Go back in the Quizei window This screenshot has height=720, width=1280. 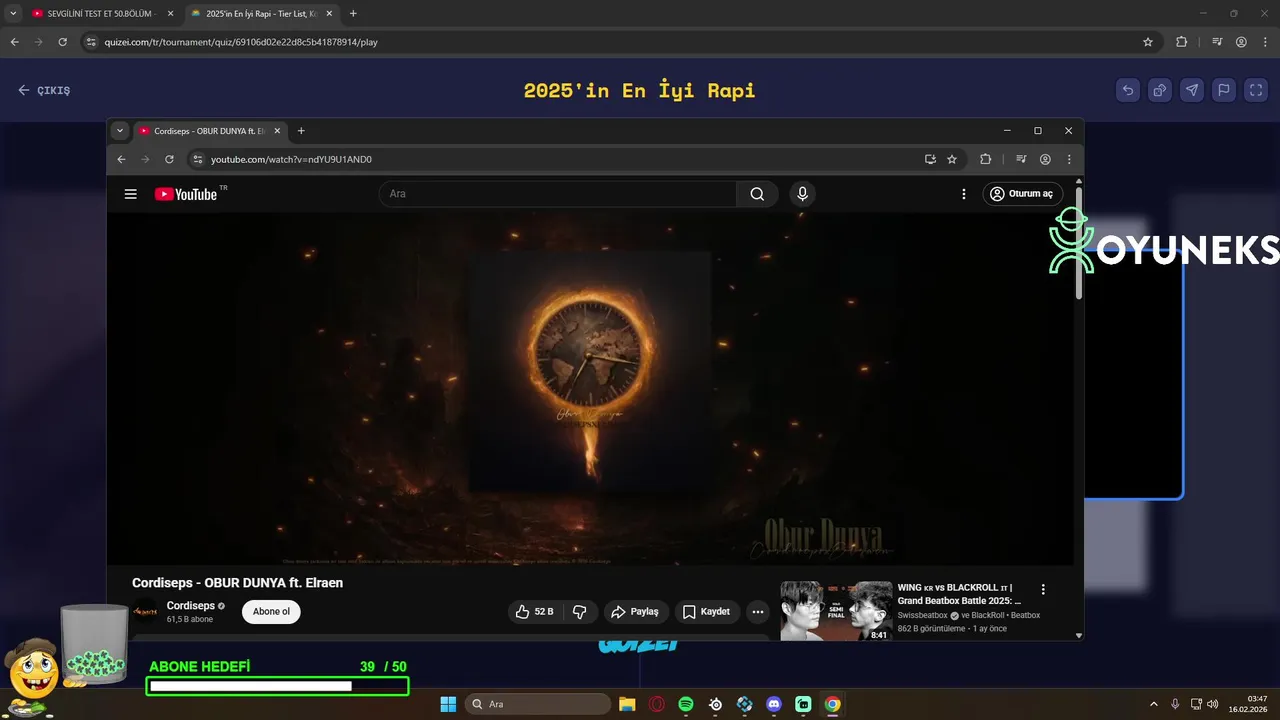click(14, 42)
